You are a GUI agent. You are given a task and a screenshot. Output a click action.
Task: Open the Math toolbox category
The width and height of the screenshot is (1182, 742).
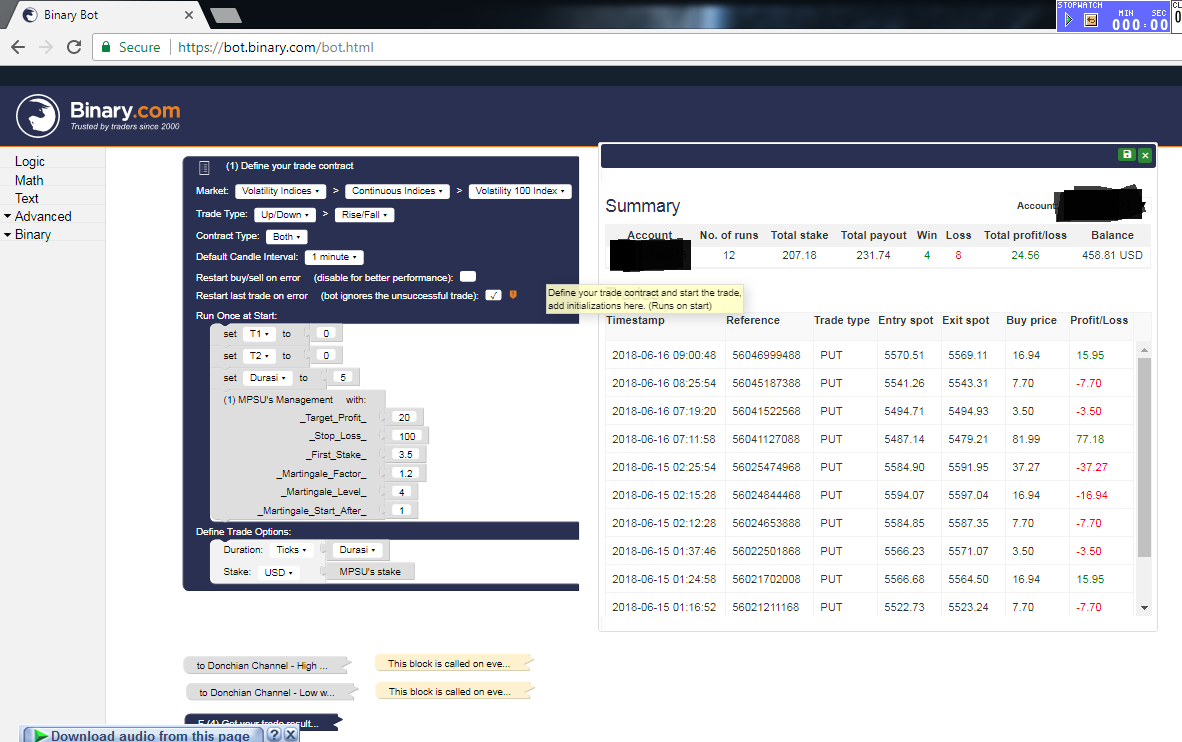pyautogui.click(x=29, y=180)
